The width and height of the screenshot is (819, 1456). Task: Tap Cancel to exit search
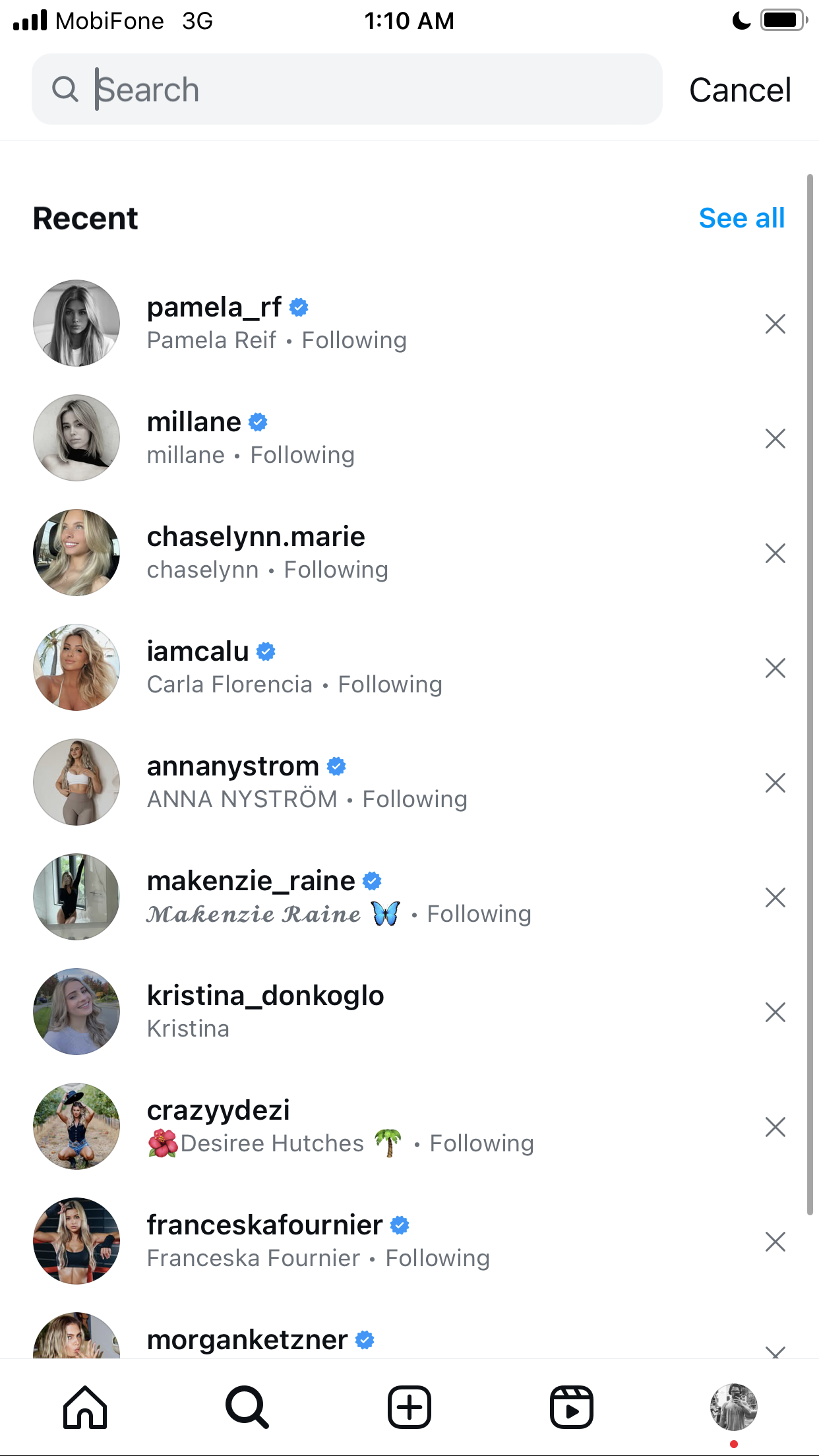[740, 90]
